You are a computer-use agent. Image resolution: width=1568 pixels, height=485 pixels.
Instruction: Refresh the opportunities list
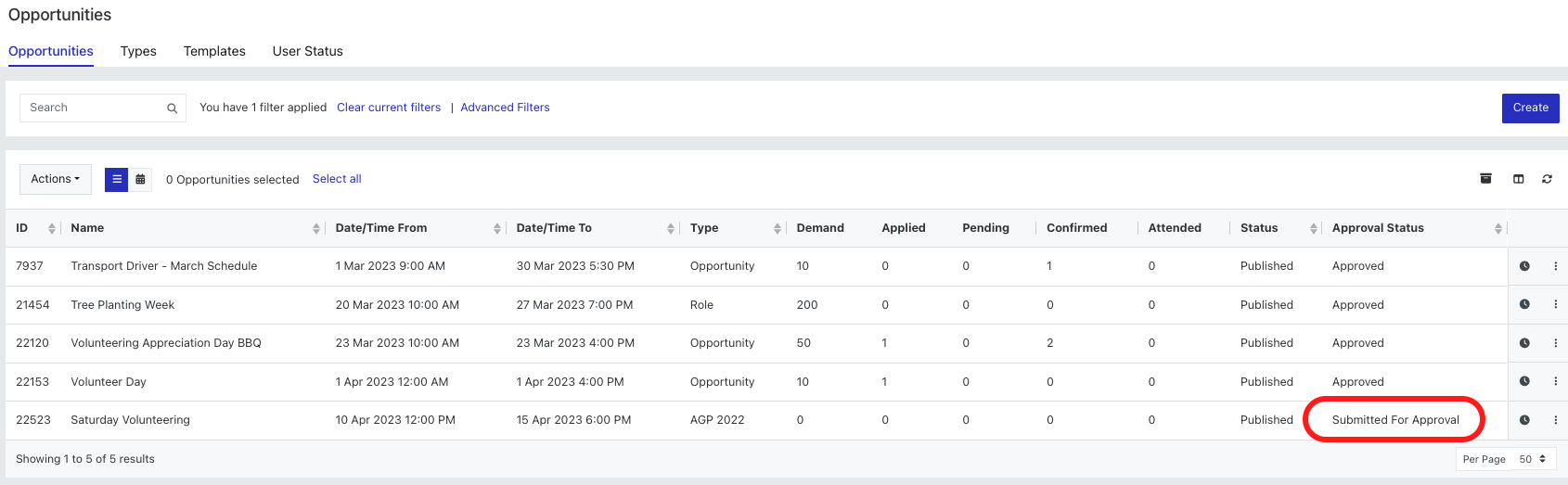[x=1547, y=179]
